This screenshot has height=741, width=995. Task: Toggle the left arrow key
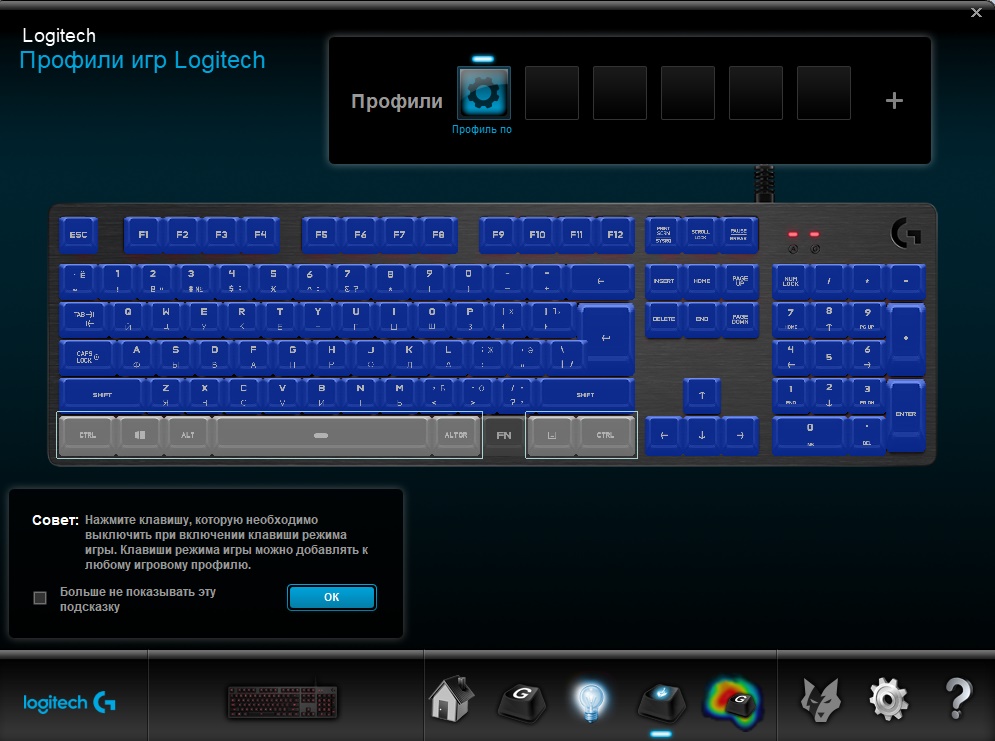click(664, 435)
